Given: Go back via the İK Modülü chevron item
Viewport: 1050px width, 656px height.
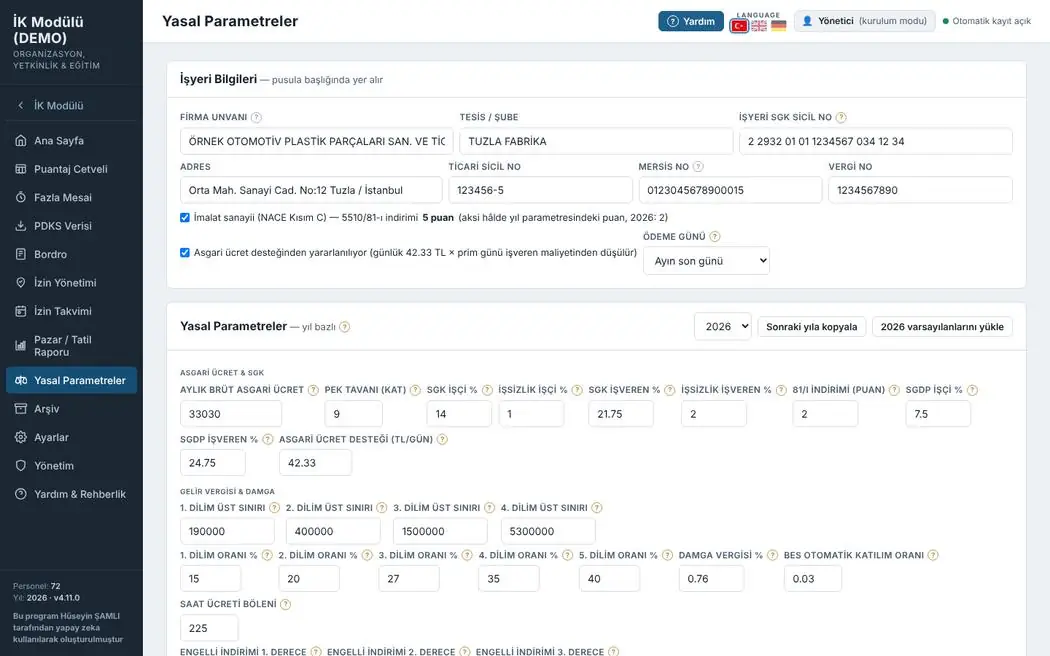Looking at the screenshot, I should pos(71,105).
